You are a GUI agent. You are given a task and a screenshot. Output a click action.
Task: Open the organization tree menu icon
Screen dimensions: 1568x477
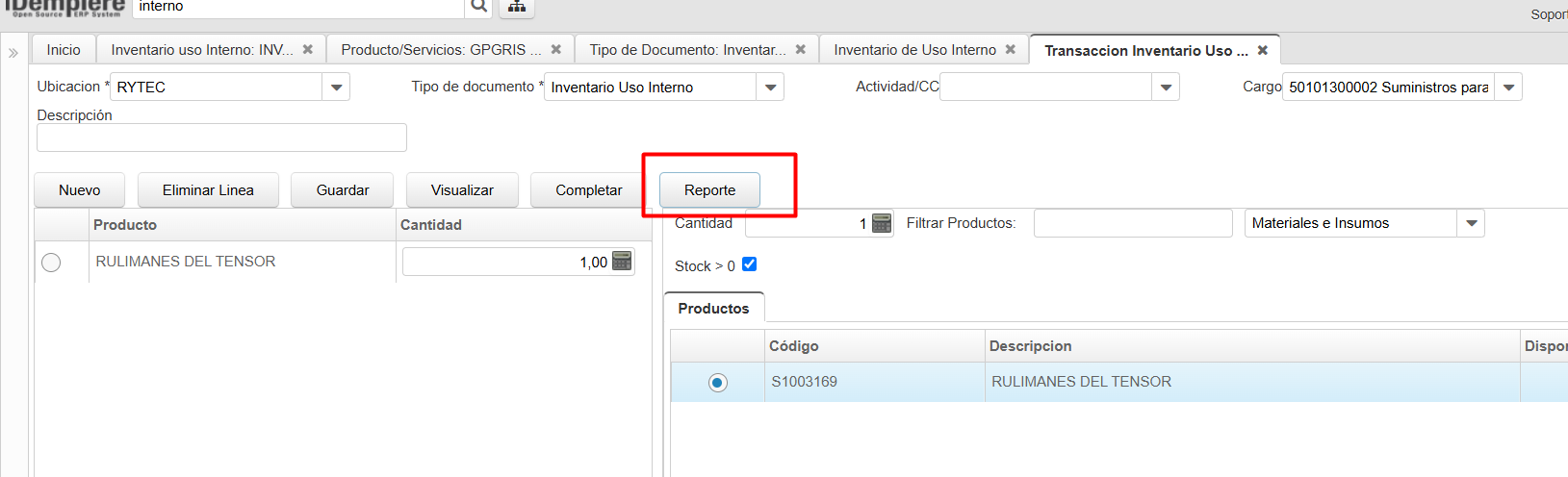(517, 7)
